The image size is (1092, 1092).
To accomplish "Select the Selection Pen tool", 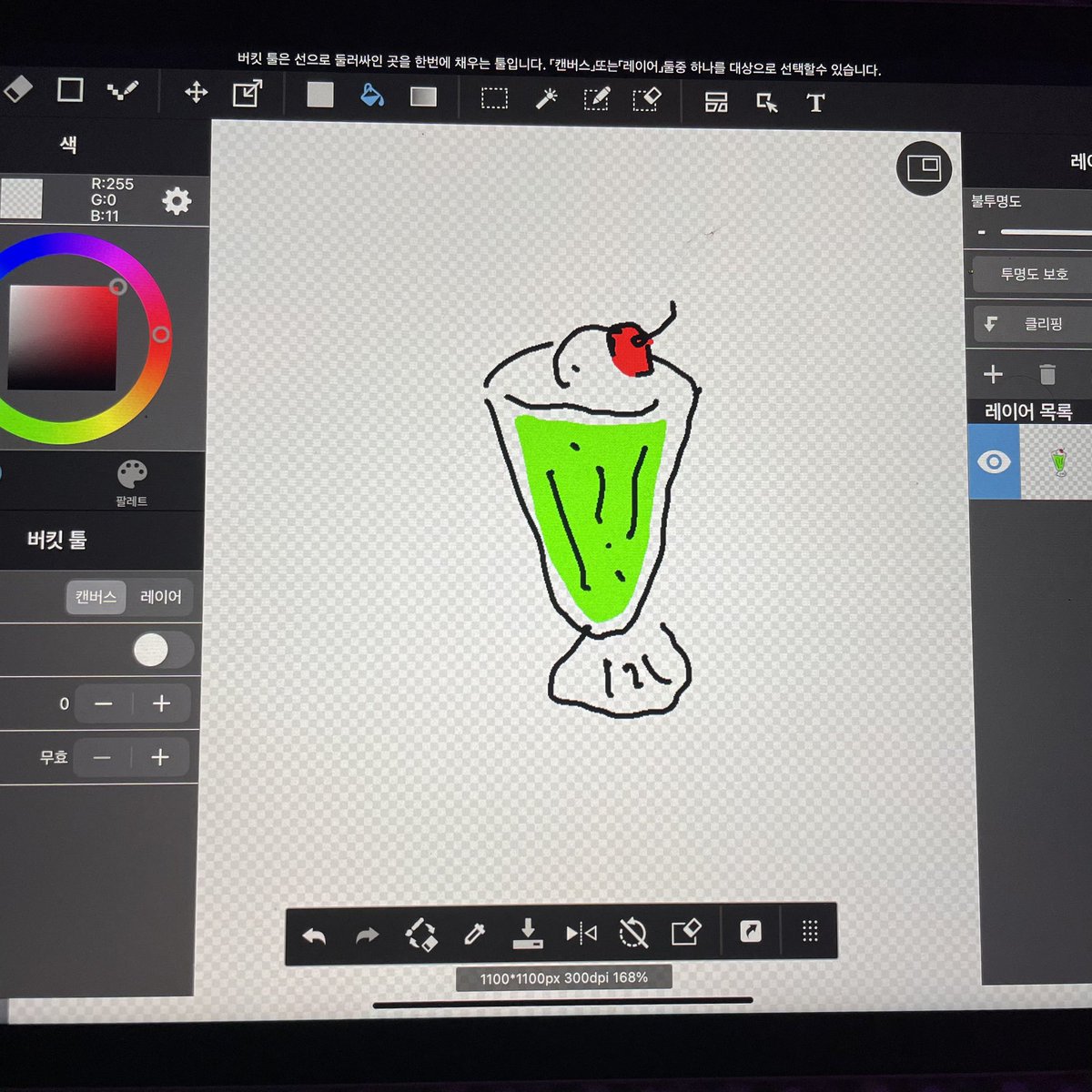I will point(596,99).
